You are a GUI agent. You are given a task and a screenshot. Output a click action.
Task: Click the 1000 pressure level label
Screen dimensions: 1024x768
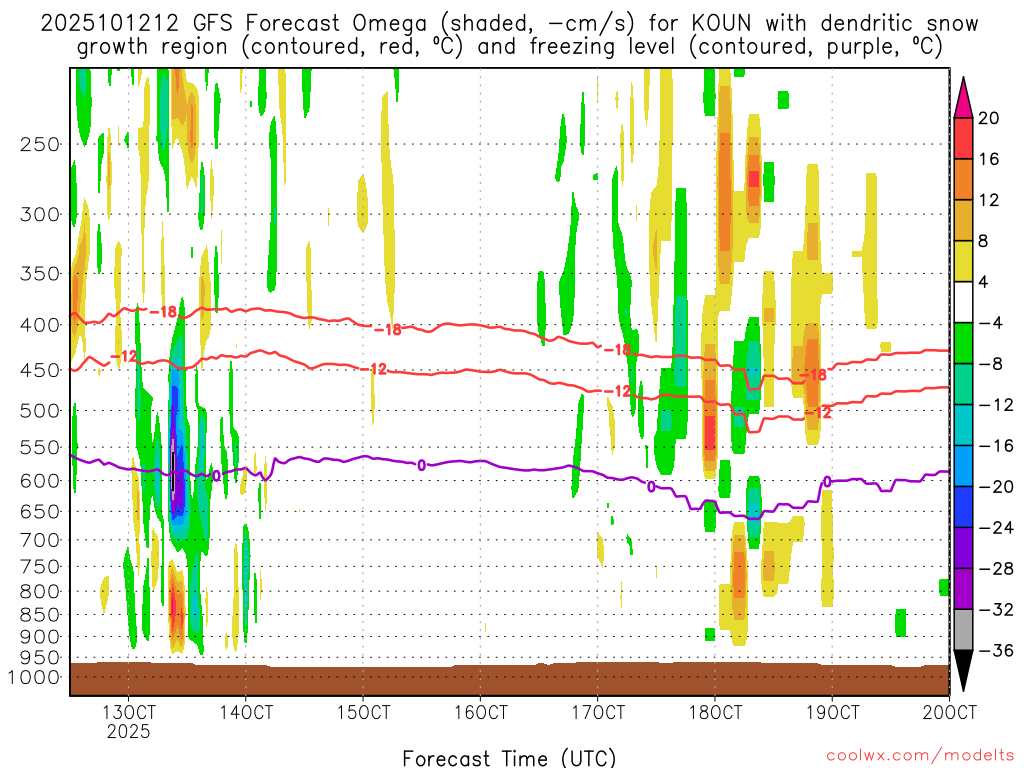coord(33,677)
